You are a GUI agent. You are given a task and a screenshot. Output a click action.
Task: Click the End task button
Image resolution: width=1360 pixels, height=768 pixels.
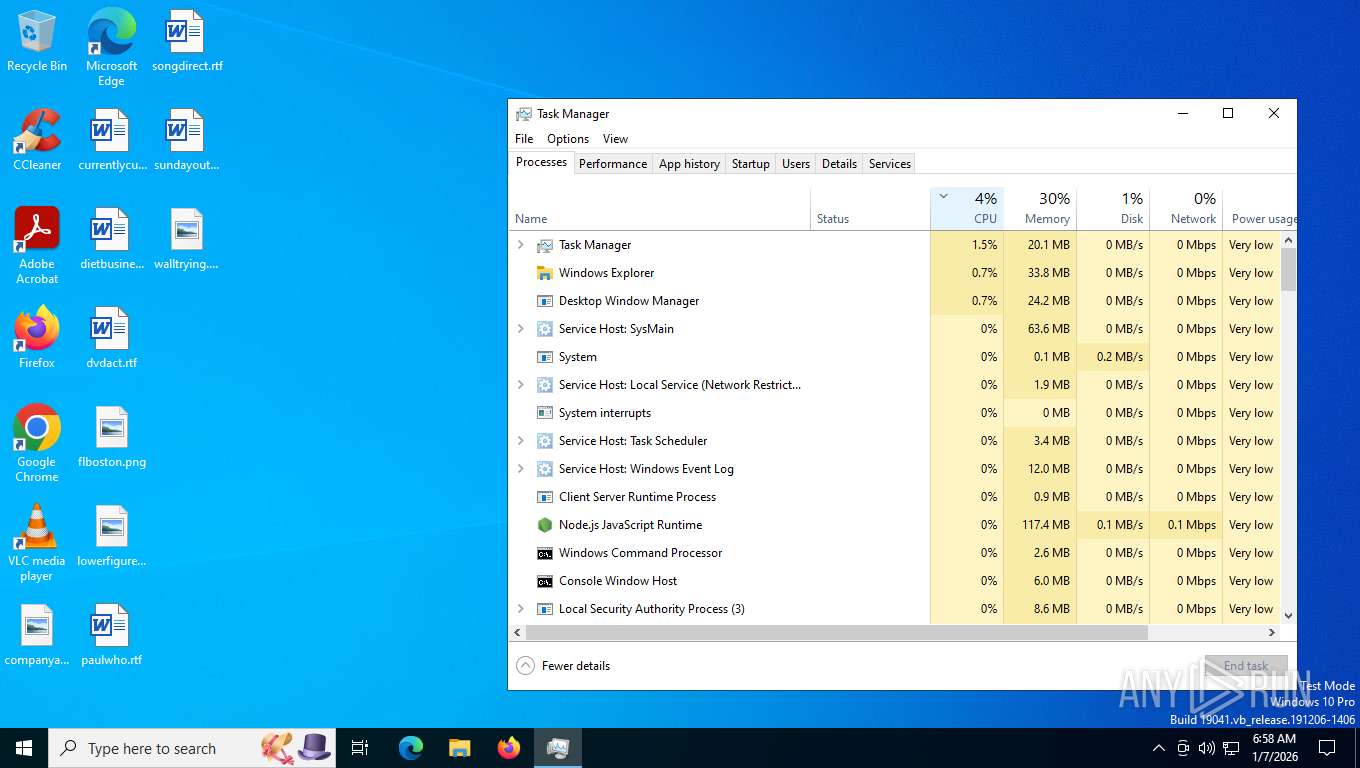point(1246,666)
